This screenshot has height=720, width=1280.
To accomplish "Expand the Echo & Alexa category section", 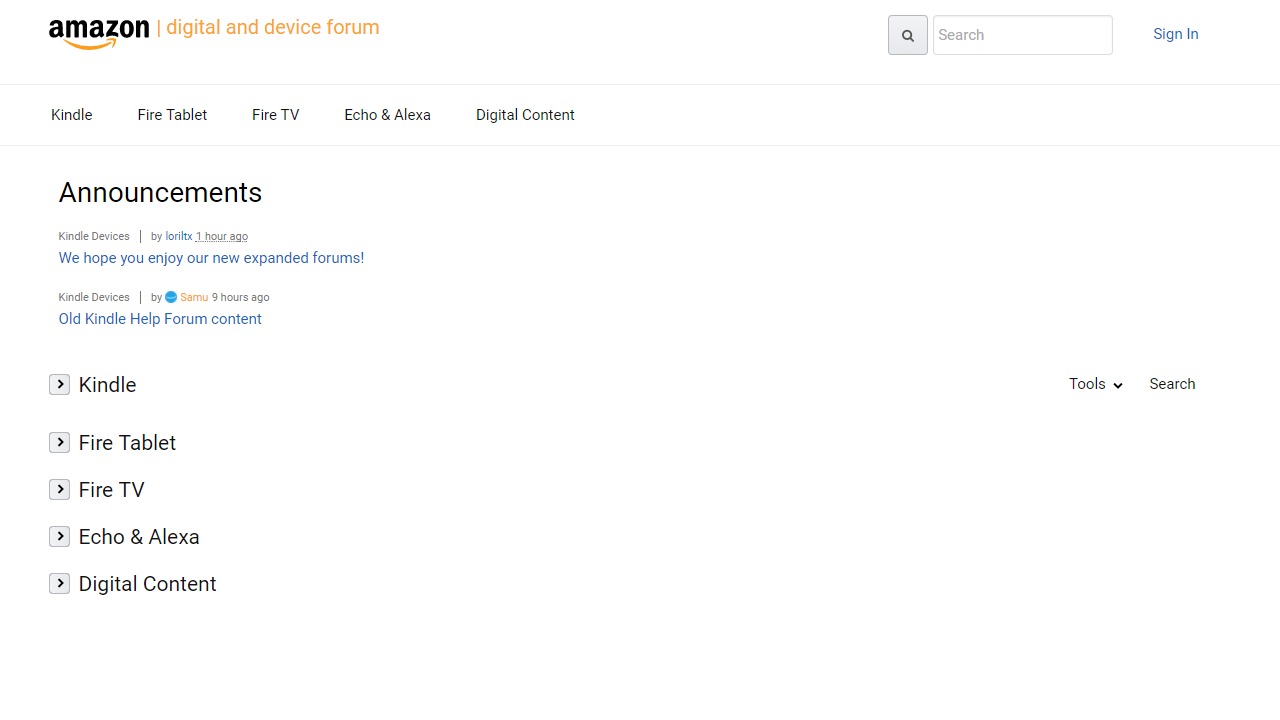I will 60,536.
